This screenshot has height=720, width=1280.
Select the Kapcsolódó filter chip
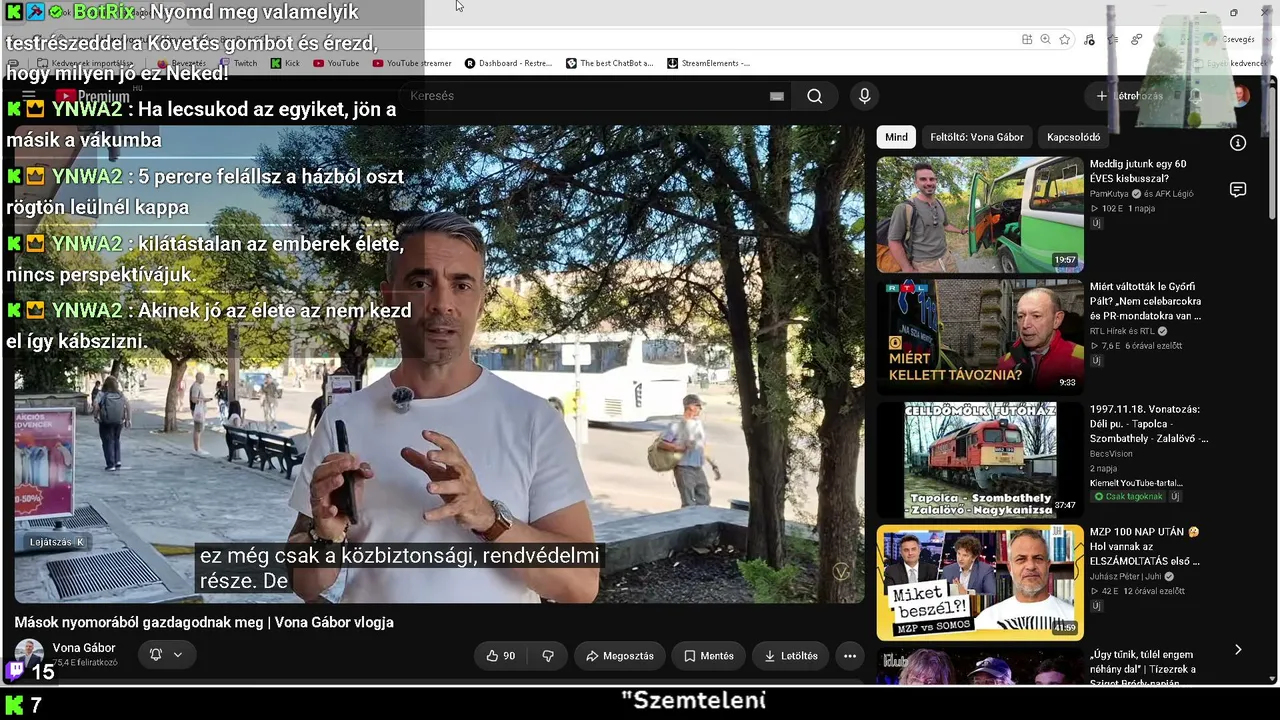(1074, 137)
